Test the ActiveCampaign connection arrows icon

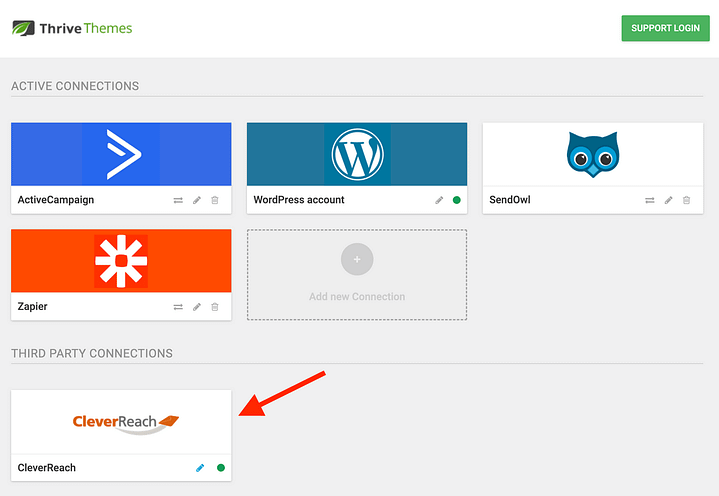coord(178,200)
